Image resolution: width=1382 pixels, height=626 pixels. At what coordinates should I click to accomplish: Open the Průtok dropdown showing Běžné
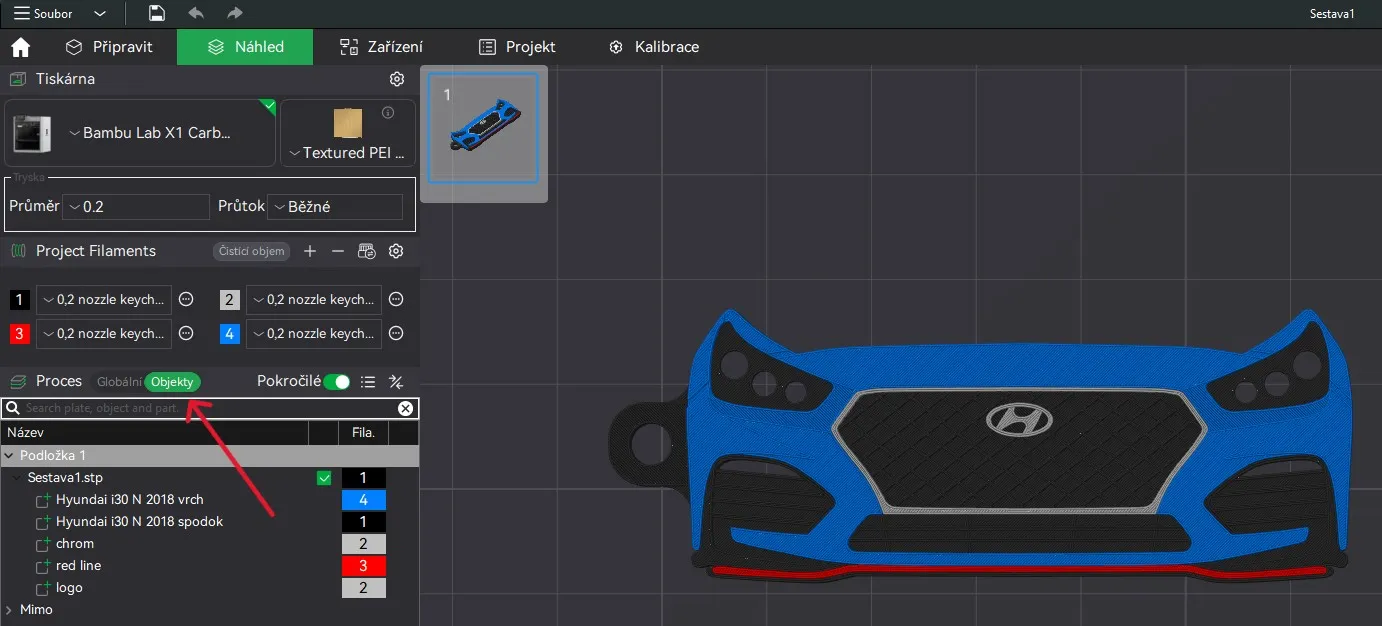334,206
